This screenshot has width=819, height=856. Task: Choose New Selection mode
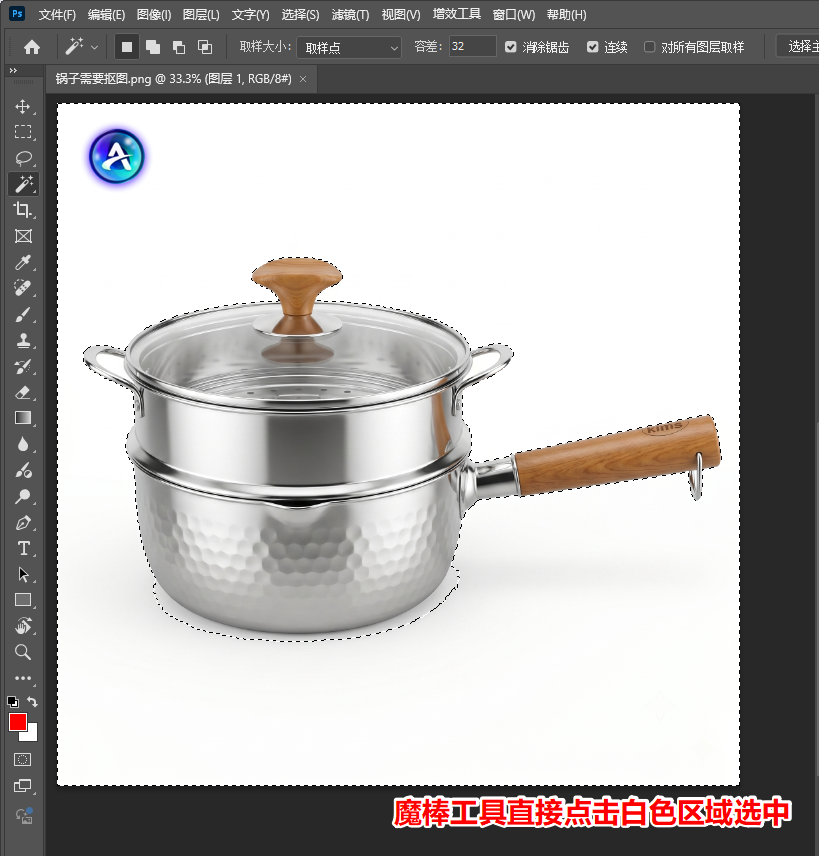127,47
